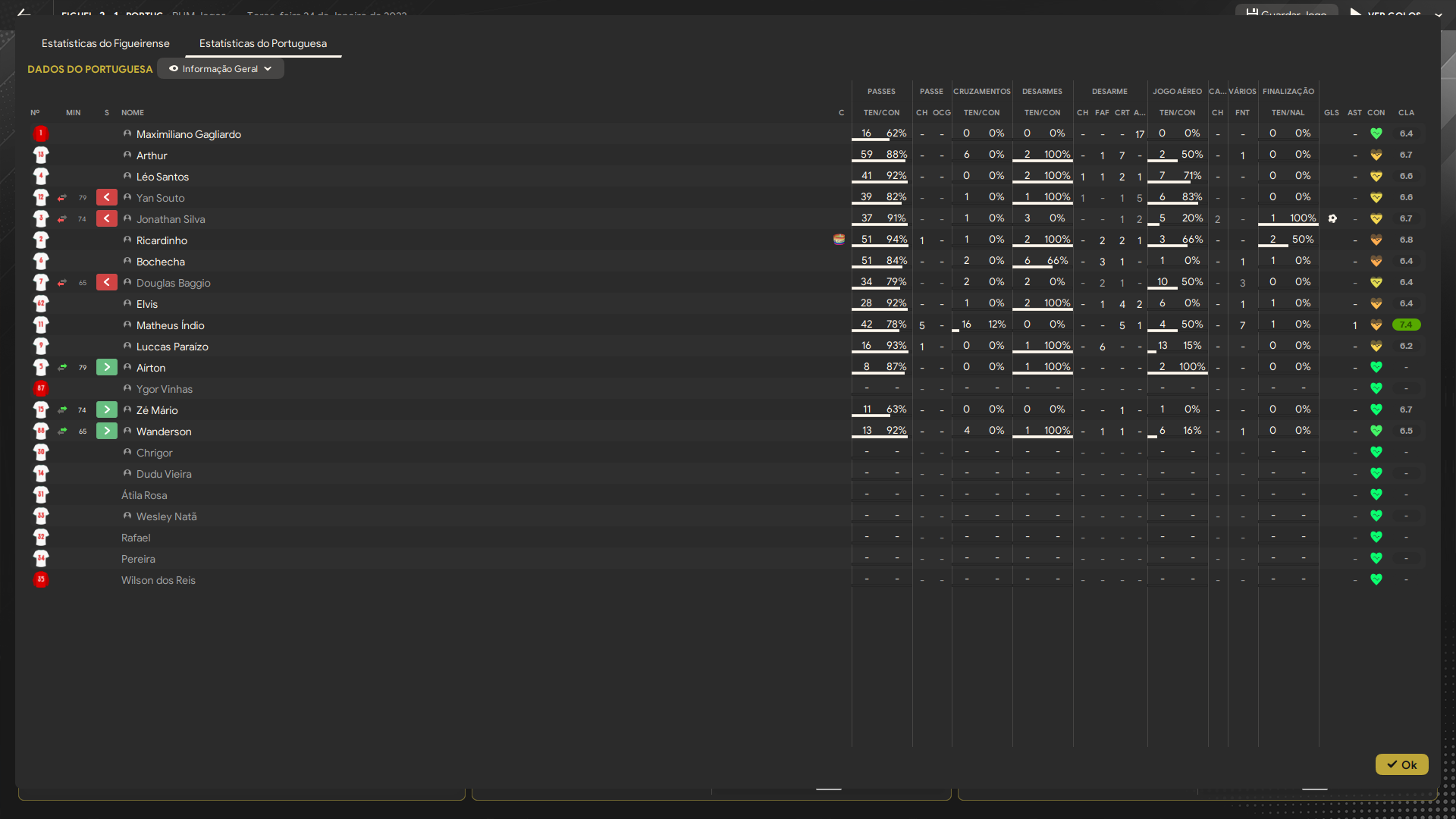Click Matheus Índio's condition heart icon

pyautogui.click(x=1376, y=325)
